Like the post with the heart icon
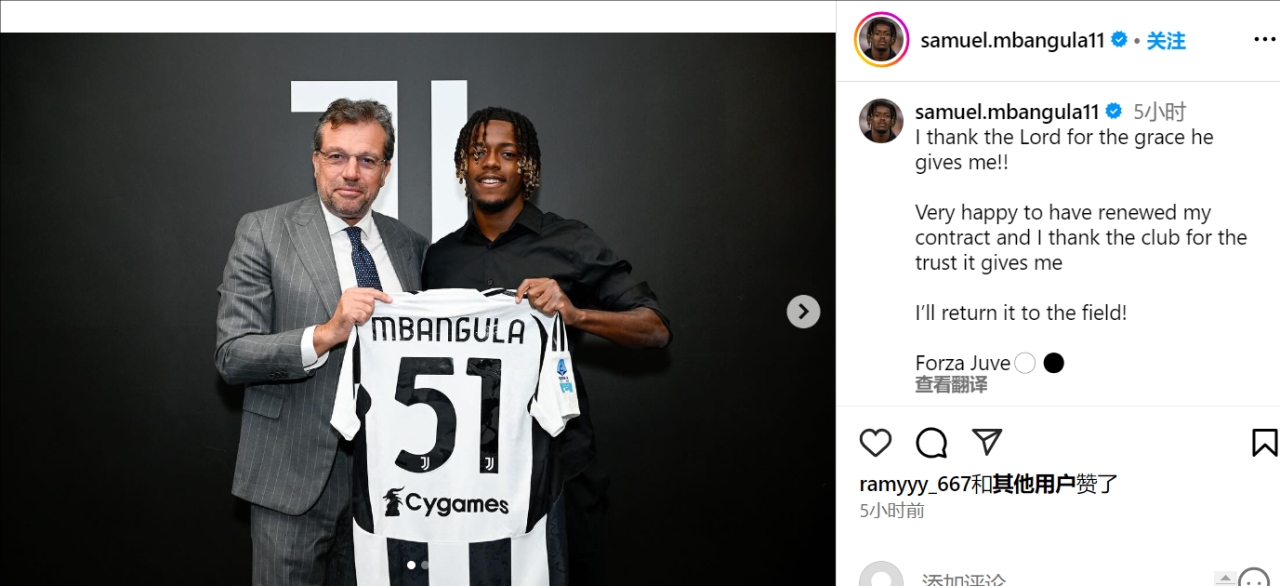 [875, 443]
